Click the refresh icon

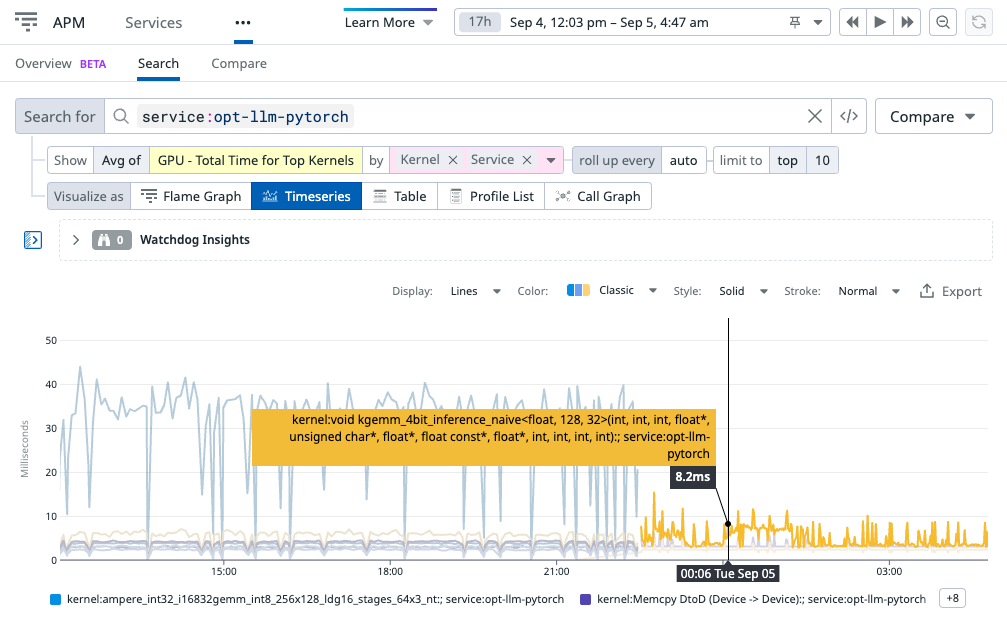coord(979,22)
